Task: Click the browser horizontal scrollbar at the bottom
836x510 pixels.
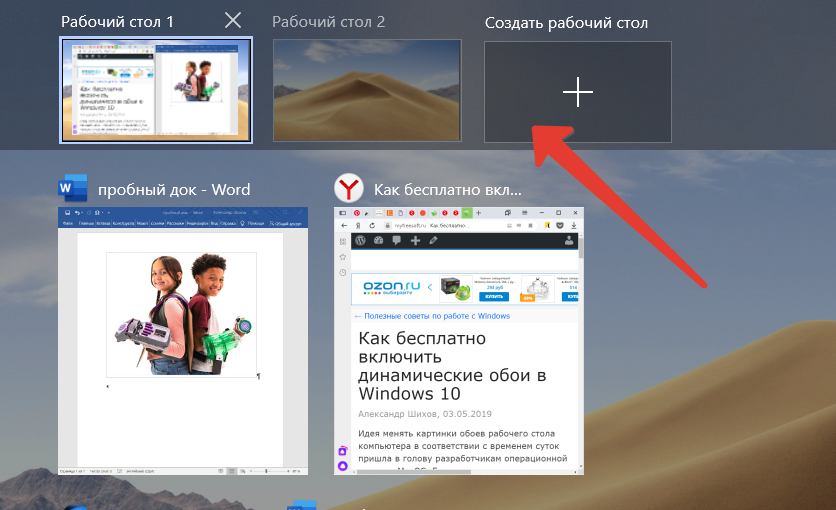Action: (x=414, y=472)
